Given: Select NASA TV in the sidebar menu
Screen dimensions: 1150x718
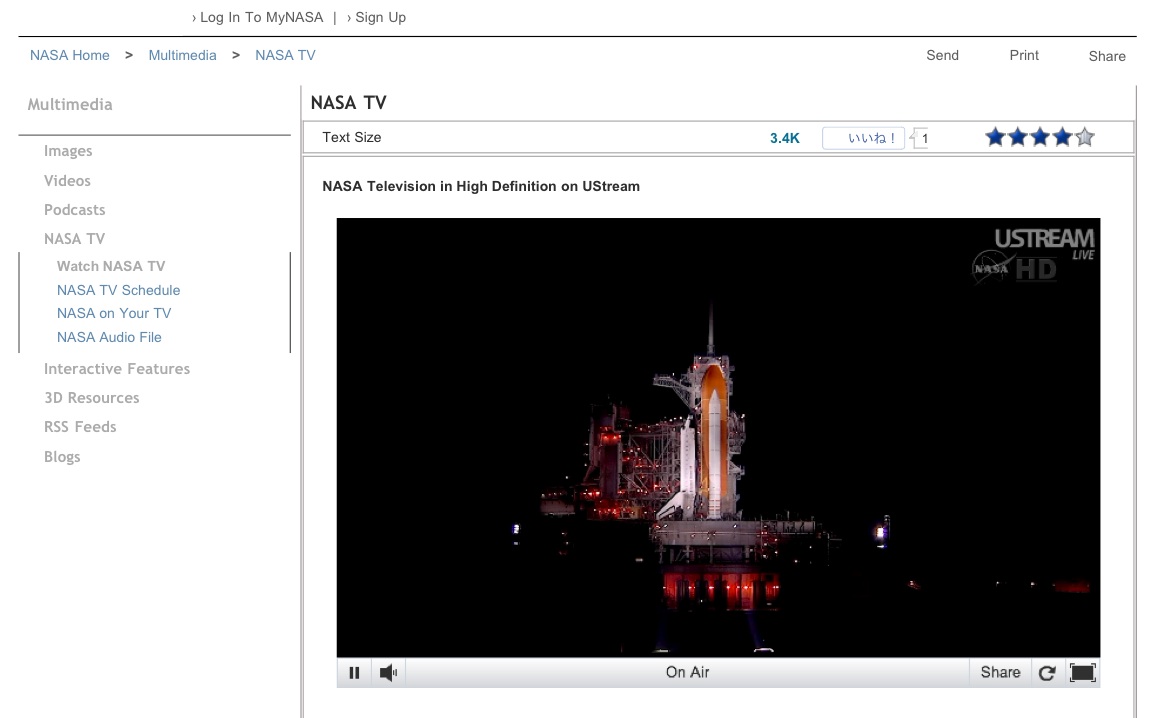Looking at the screenshot, I should [x=74, y=239].
